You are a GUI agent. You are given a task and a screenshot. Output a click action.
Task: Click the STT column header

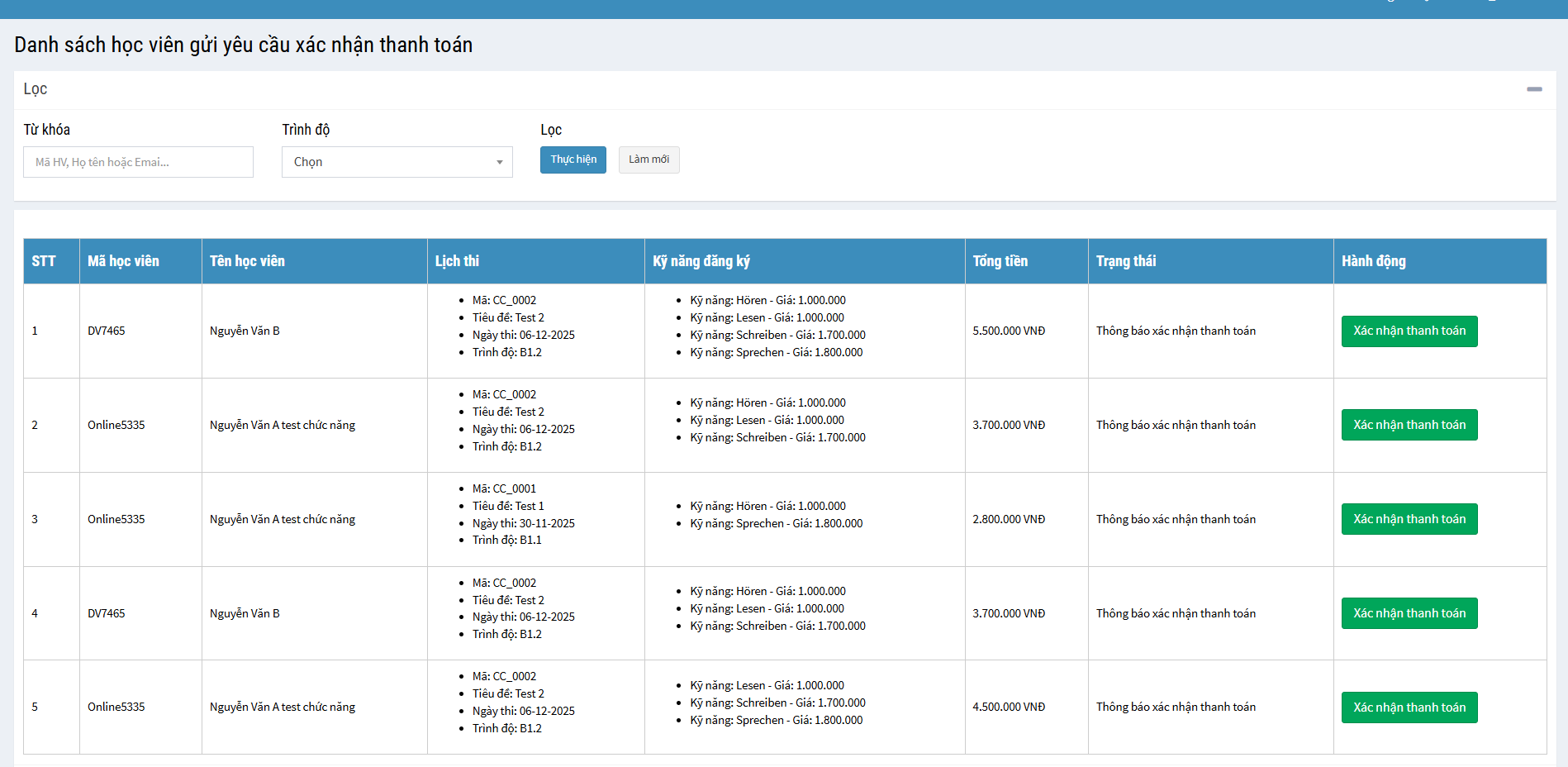tap(44, 261)
